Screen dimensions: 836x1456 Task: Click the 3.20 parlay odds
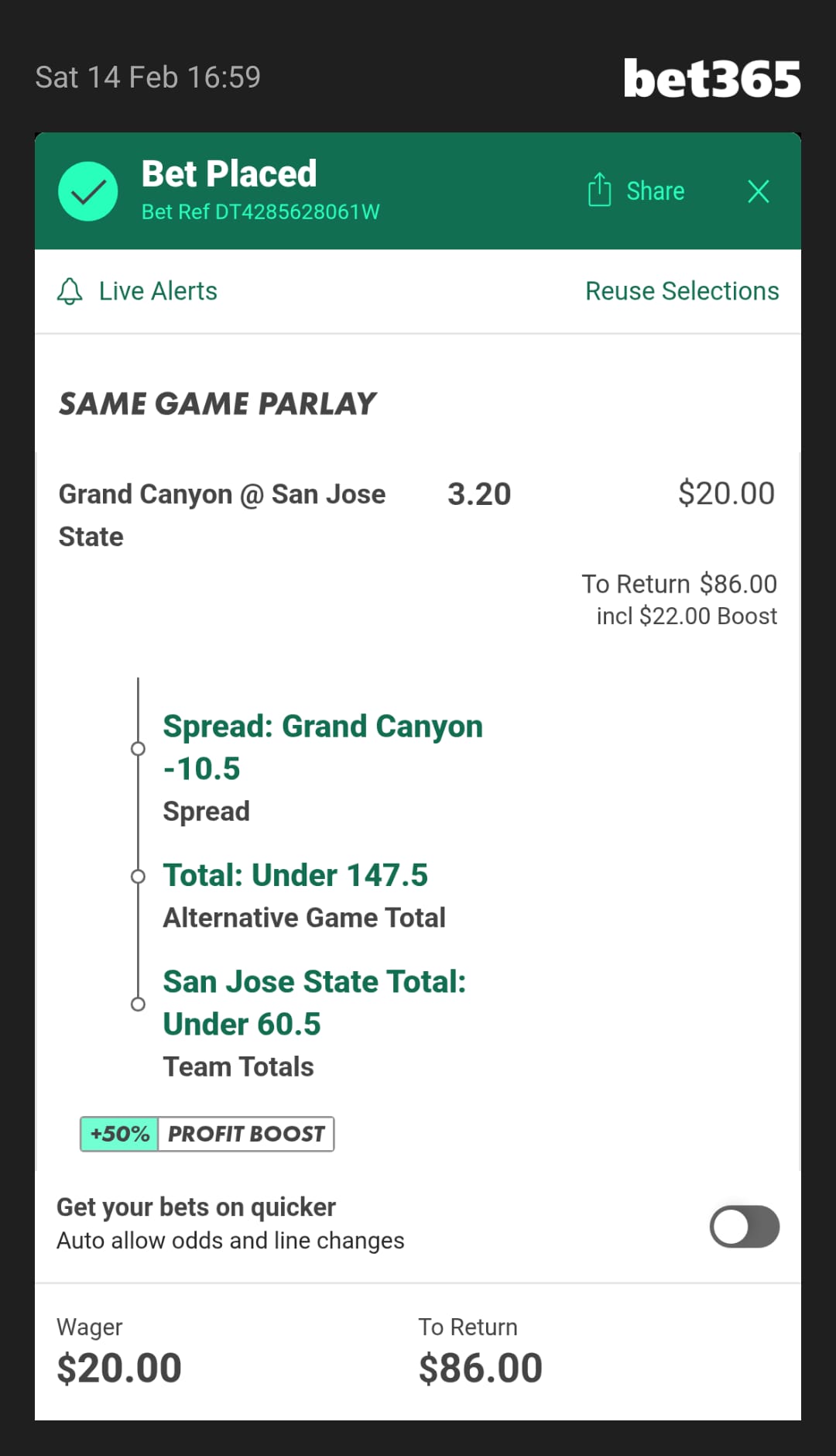point(479,494)
